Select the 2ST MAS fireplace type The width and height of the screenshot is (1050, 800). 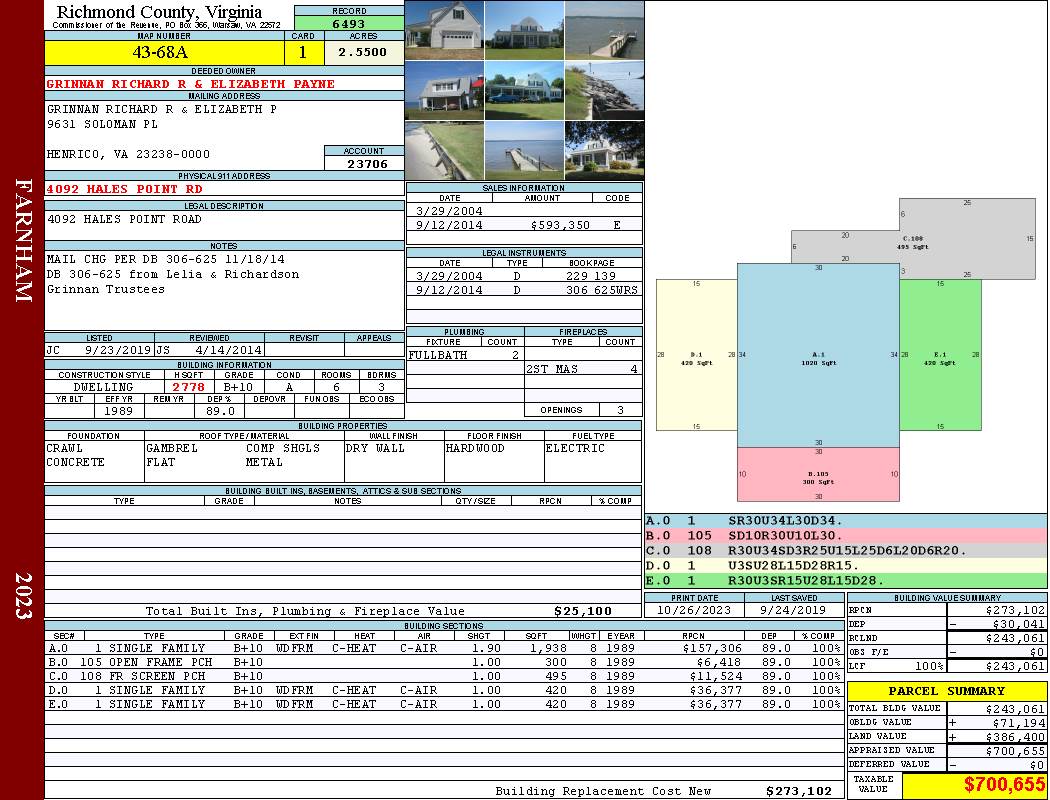[552, 369]
